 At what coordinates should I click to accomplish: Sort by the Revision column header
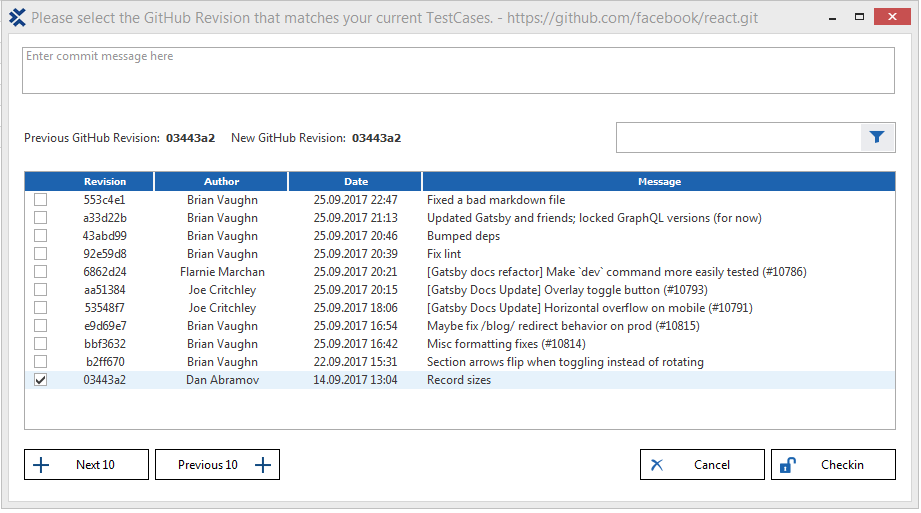[x=105, y=182]
